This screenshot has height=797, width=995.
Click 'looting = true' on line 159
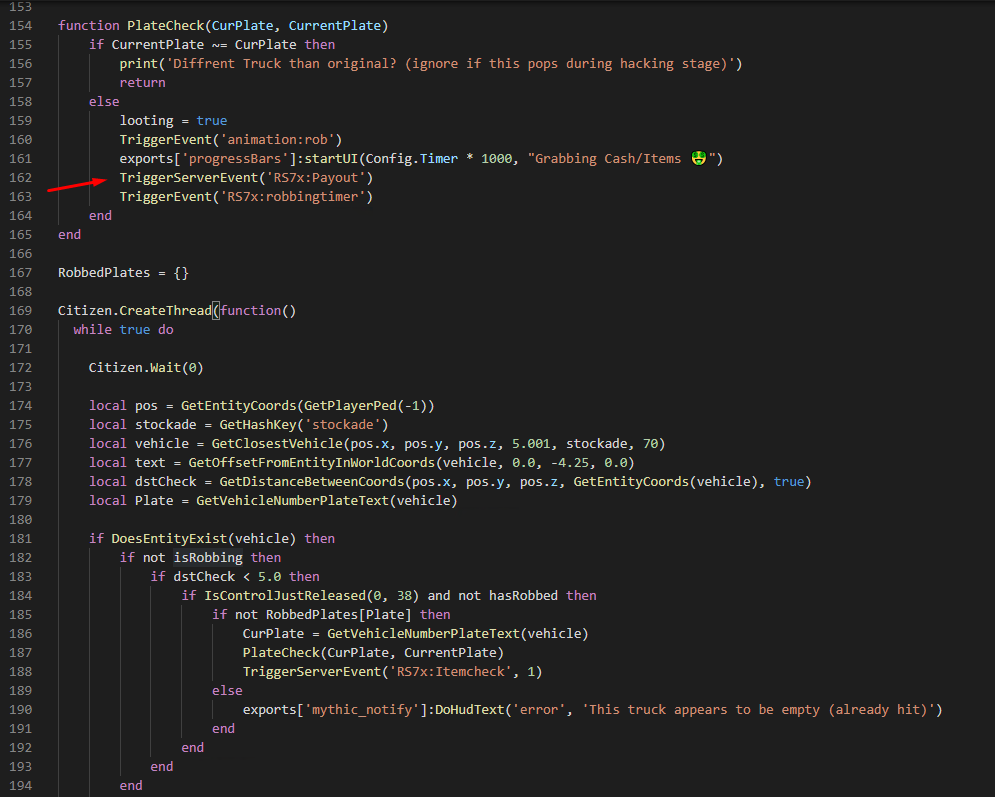coord(173,121)
